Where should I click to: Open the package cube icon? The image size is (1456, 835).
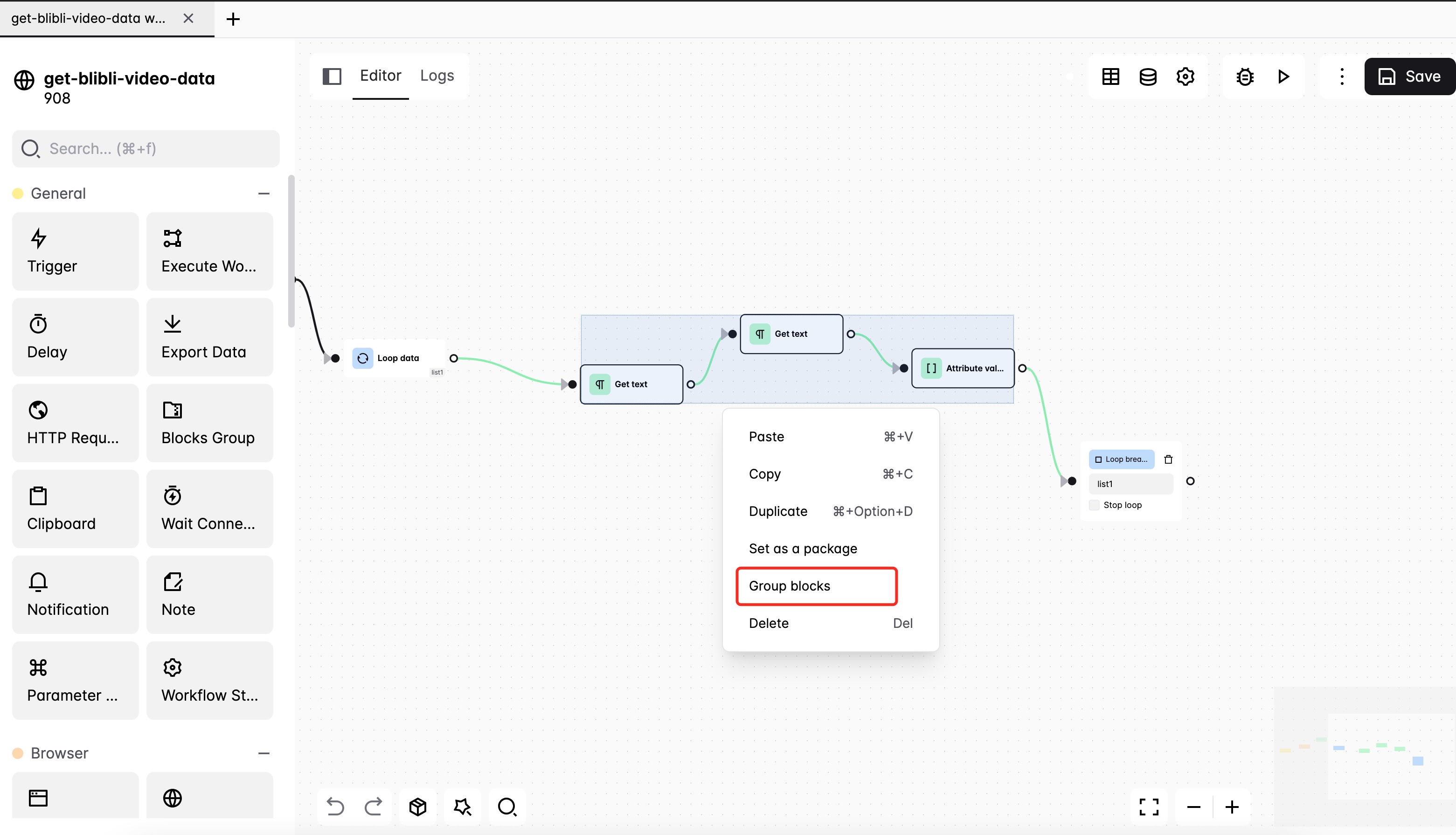pyautogui.click(x=418, y=807)
